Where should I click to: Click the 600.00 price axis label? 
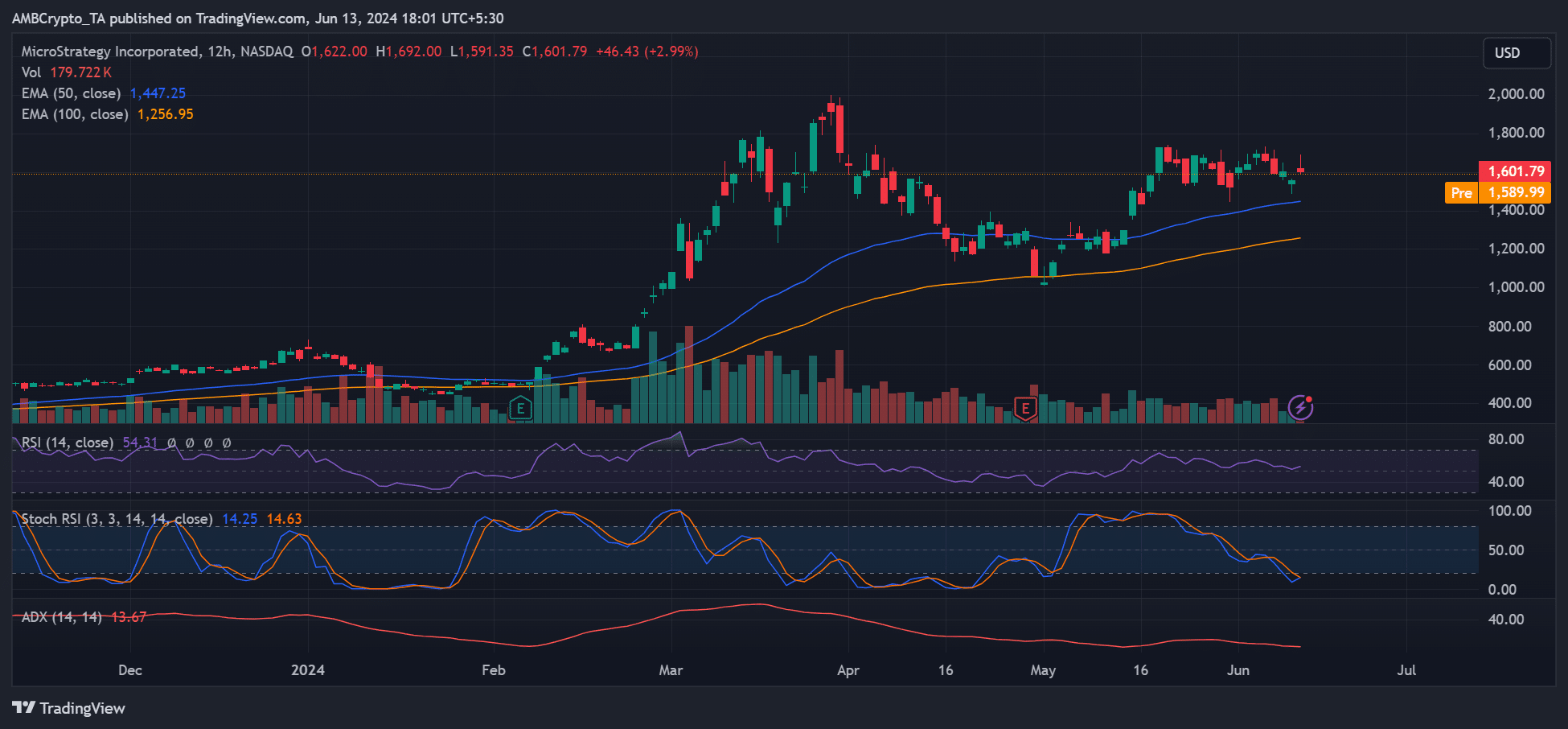click(1509, 365)
